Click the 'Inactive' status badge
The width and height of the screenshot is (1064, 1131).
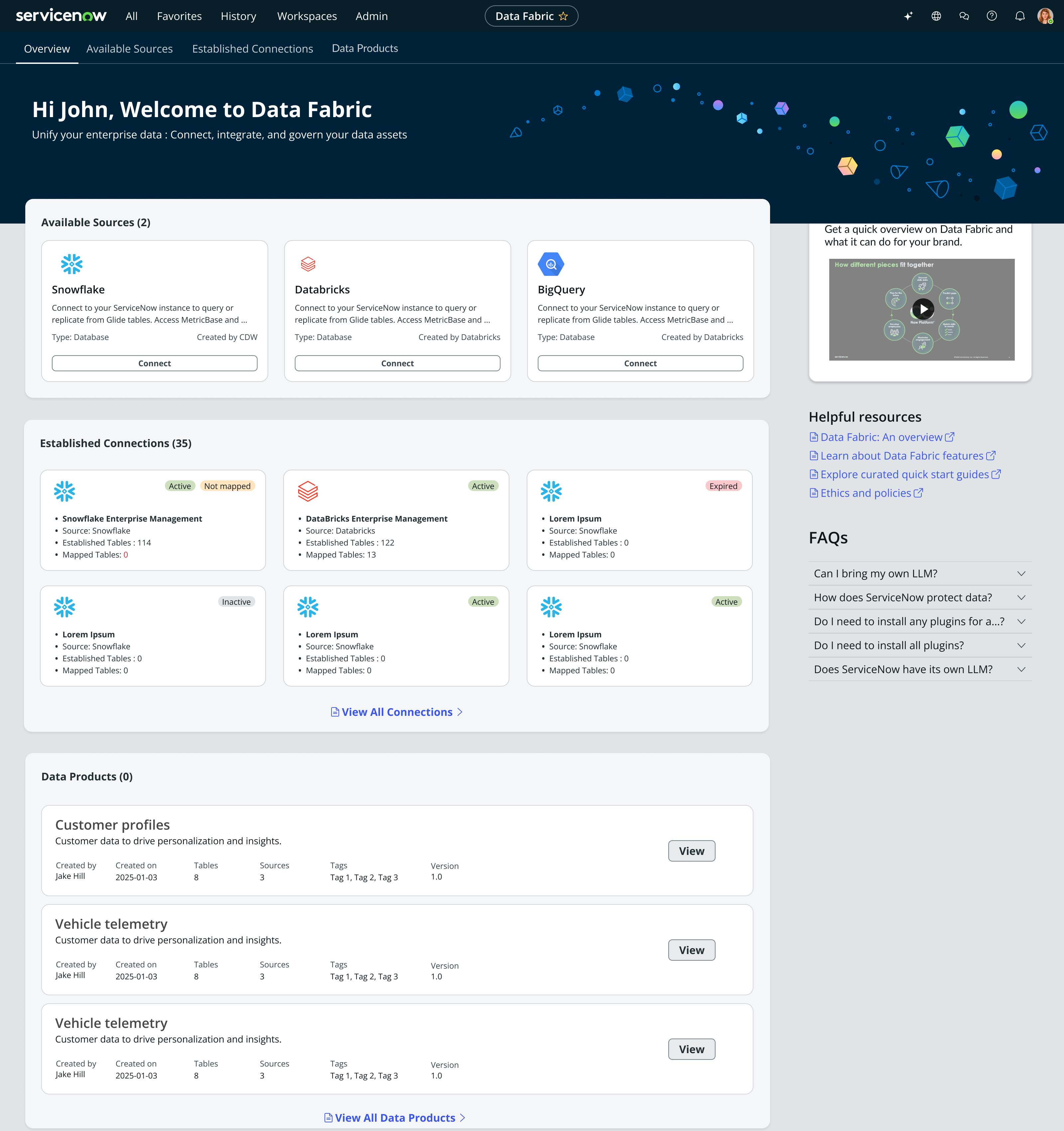point(236,602)
